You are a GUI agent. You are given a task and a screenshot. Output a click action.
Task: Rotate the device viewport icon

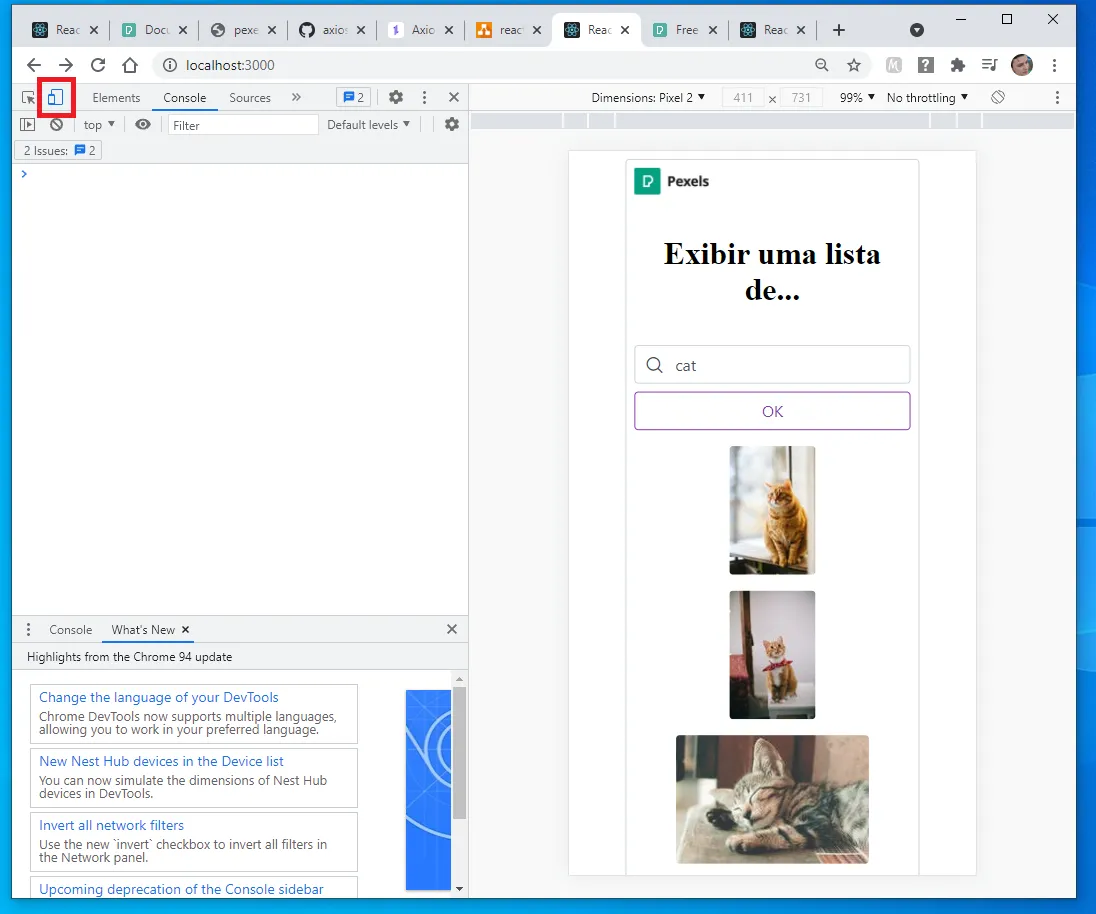(998, 97)
